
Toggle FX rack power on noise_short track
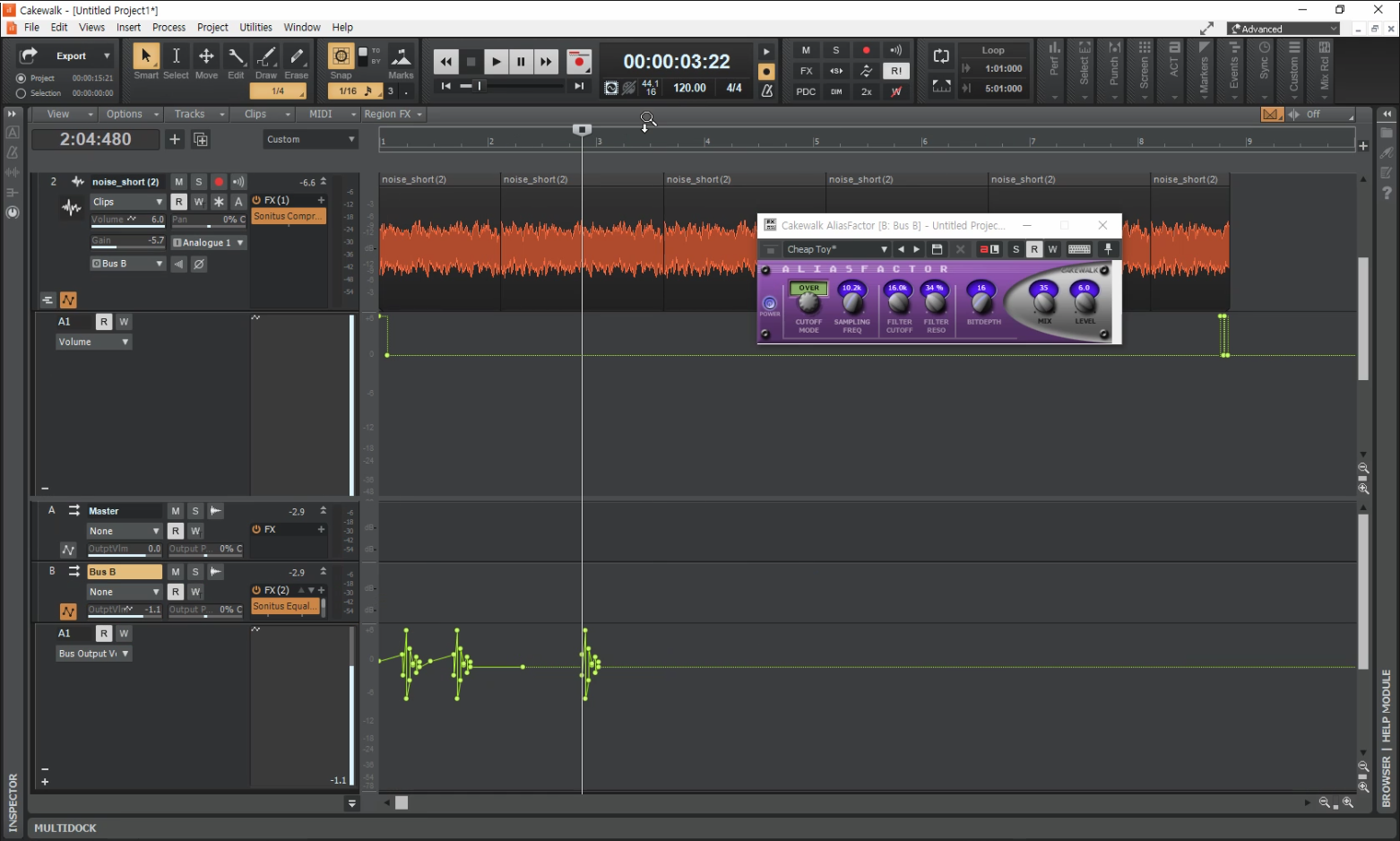256,200
